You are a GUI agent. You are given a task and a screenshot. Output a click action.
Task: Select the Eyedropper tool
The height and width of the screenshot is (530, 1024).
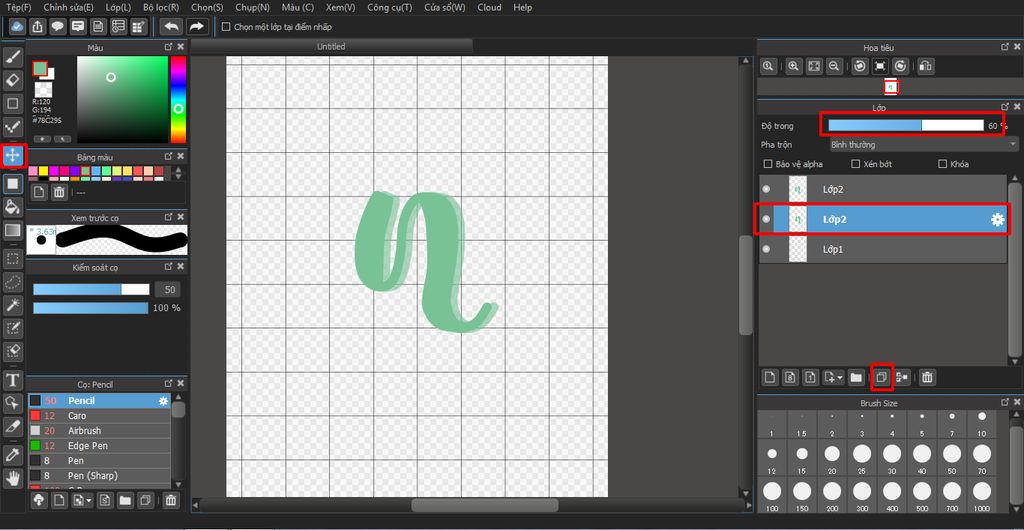12,456
